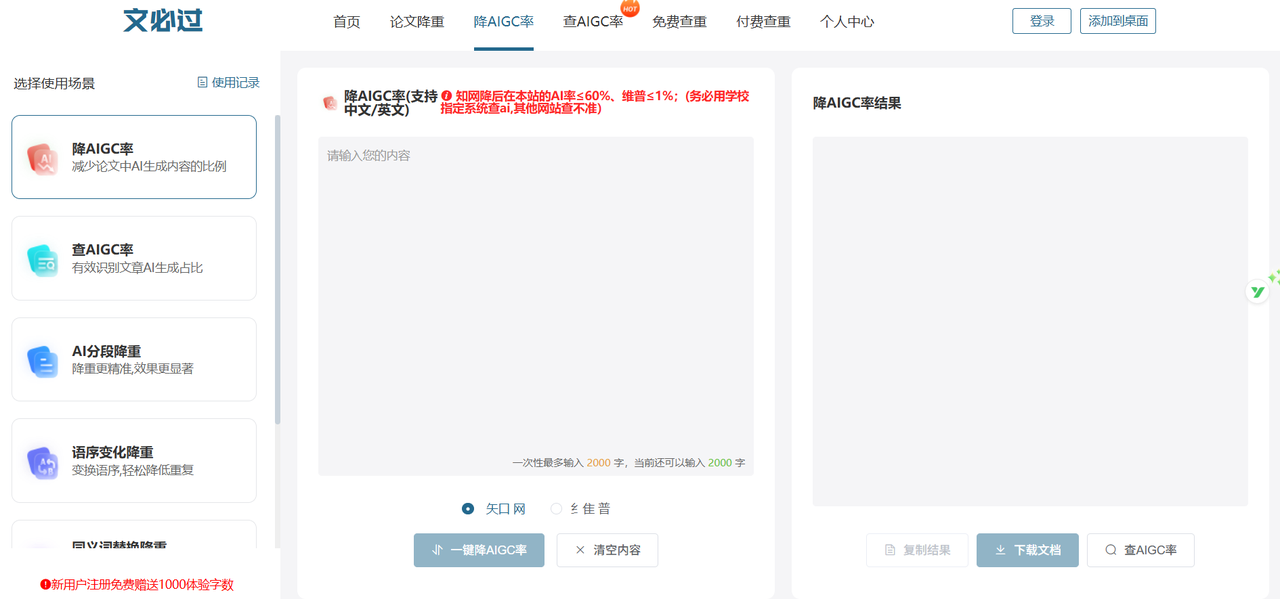Click the 使用记录 document icon
This screenshot has width=1280, height=599.
[x=202, y=83]
